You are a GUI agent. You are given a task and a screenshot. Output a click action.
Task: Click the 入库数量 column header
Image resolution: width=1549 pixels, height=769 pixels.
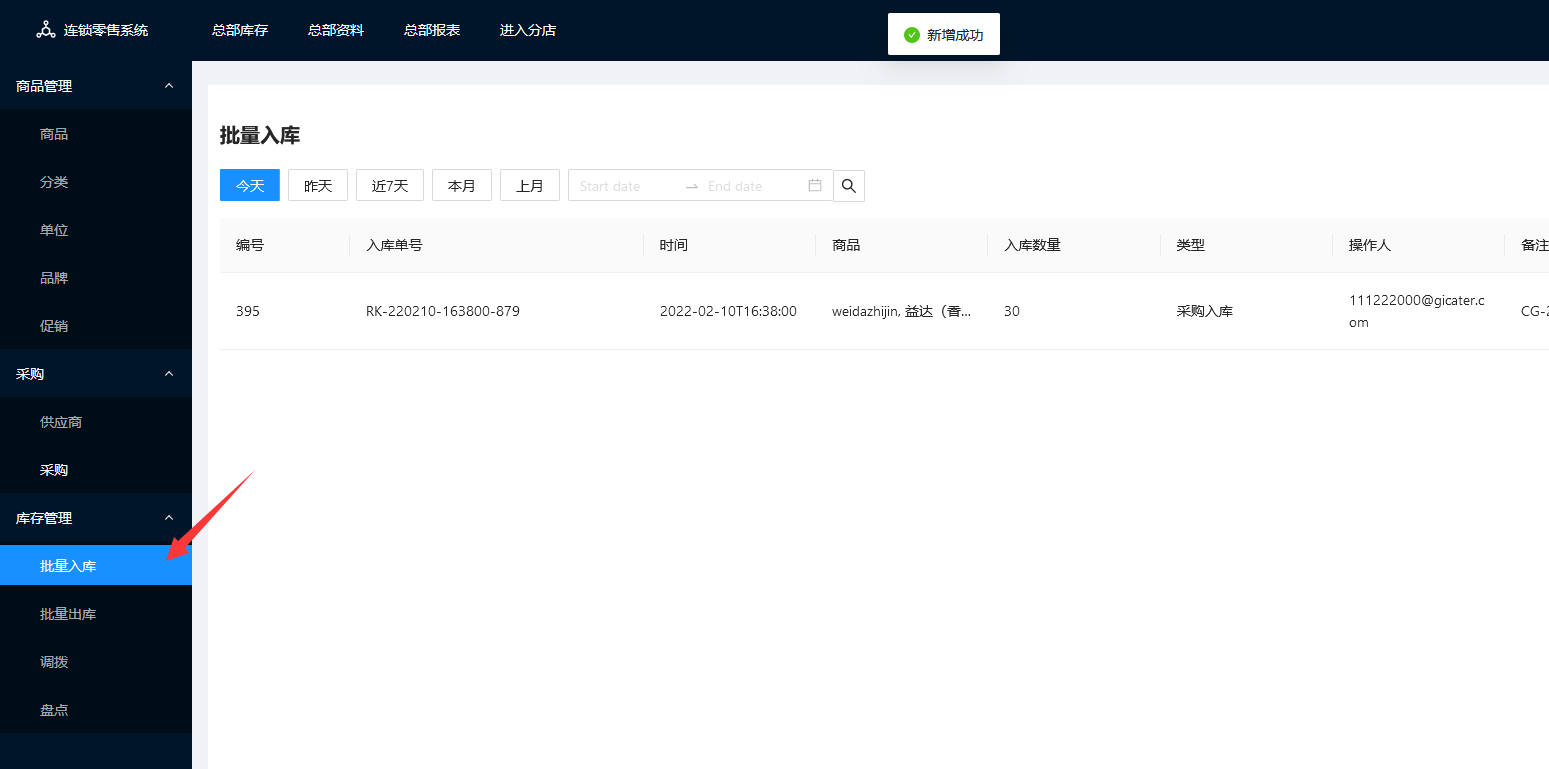point(1074,245)
